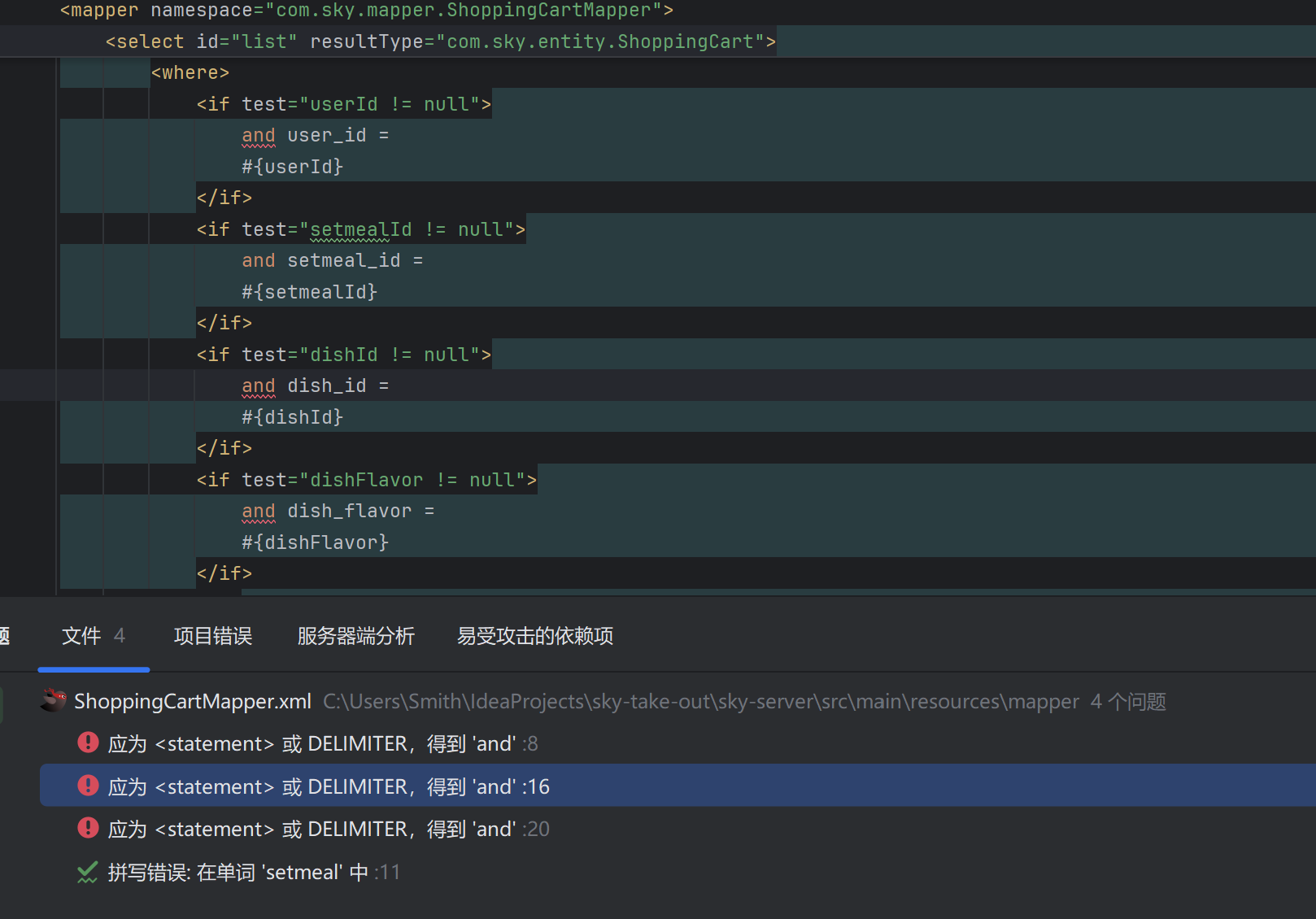The width and height of the screenshot is (1316, 919).
Task: Click the '4 个问题' count label
Action: pos(1128,701)
